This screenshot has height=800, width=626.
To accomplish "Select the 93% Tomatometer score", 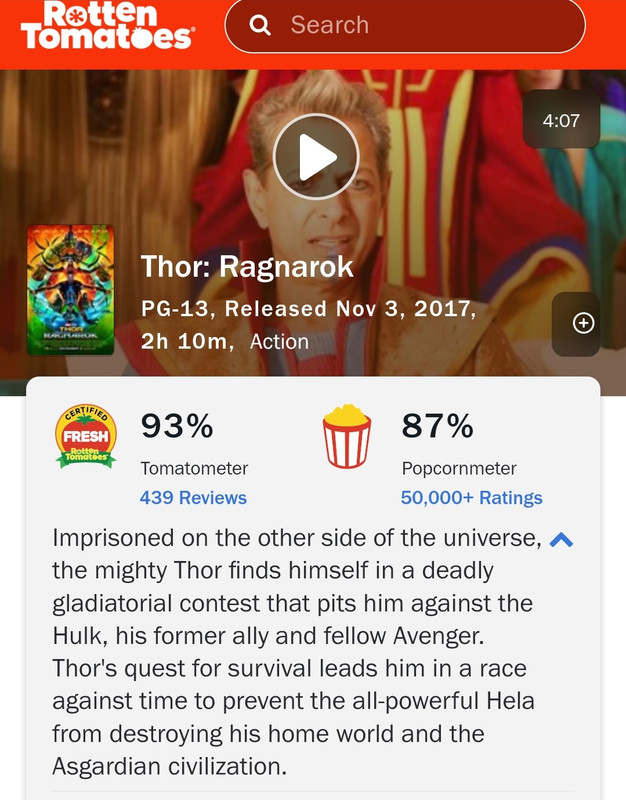I will click(x=177, y=426).
